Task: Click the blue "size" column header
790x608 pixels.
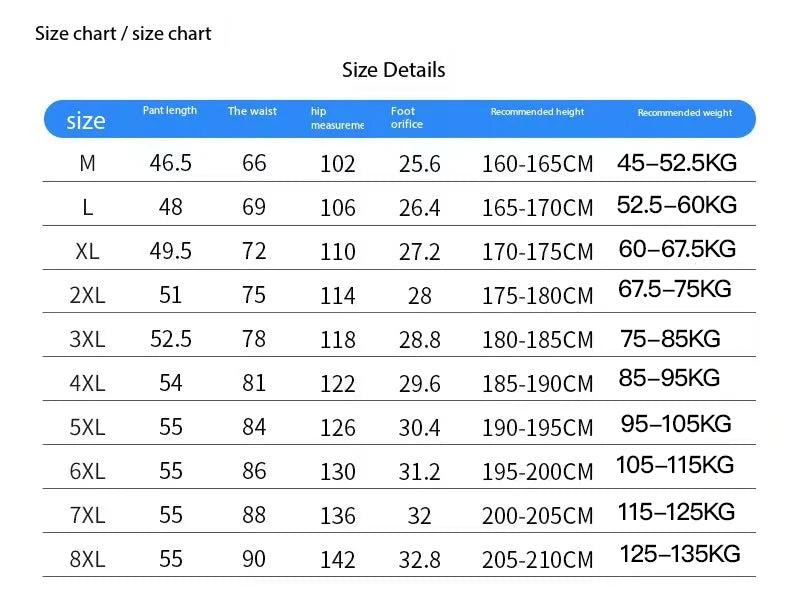Action: click(85, 121)
